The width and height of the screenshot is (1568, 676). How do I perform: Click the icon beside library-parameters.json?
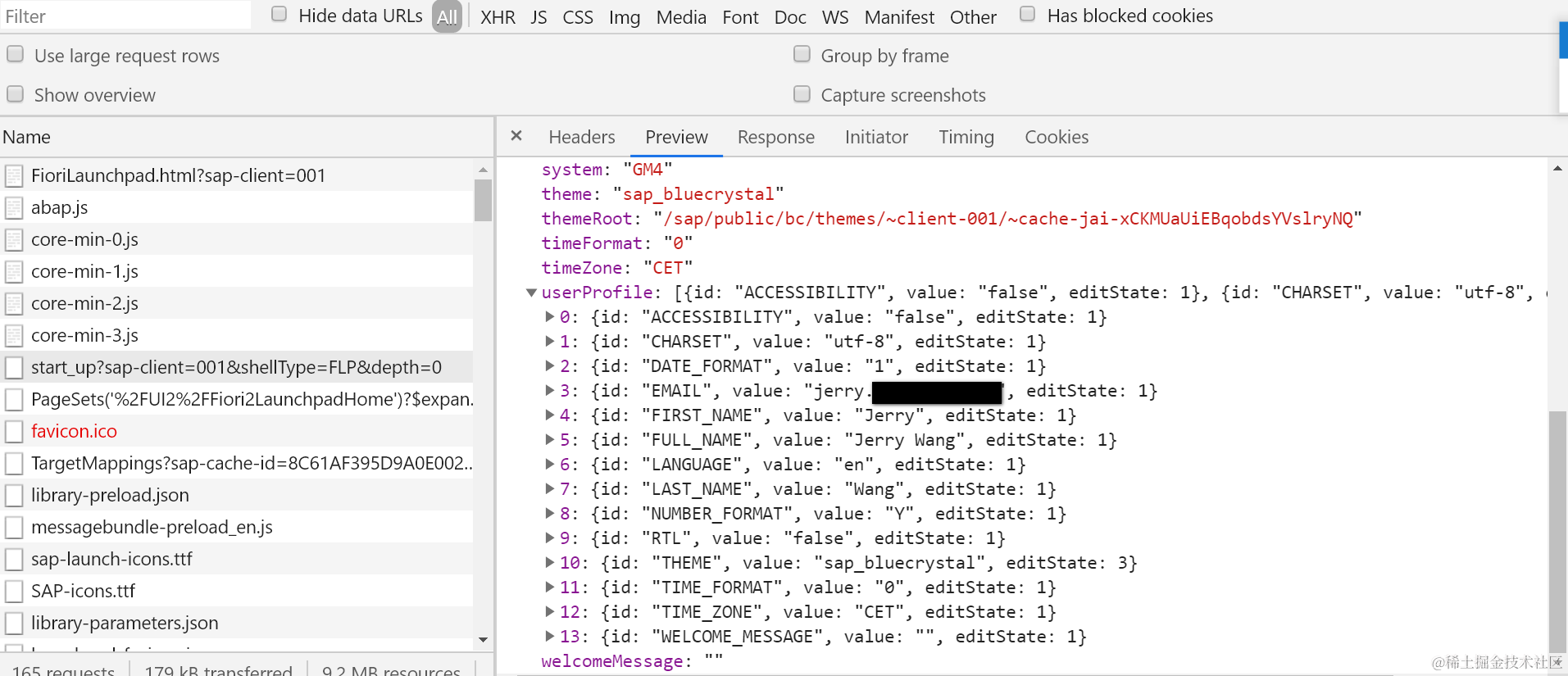tap(14, 624)
